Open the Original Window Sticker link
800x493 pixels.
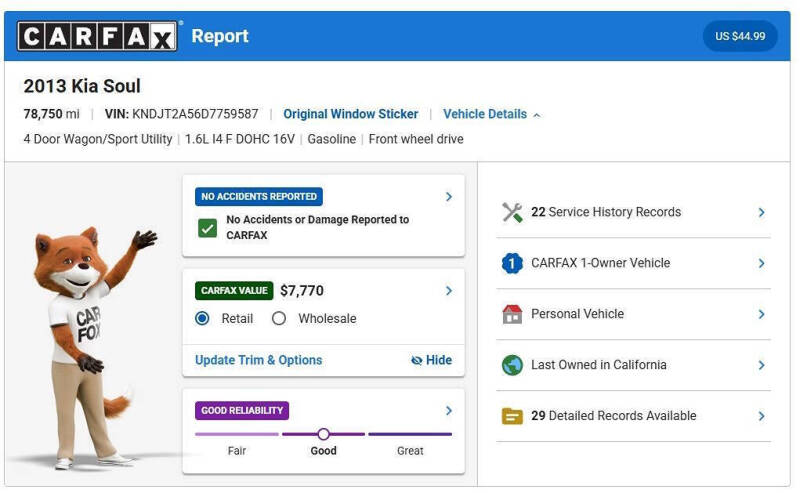point(351,114)
